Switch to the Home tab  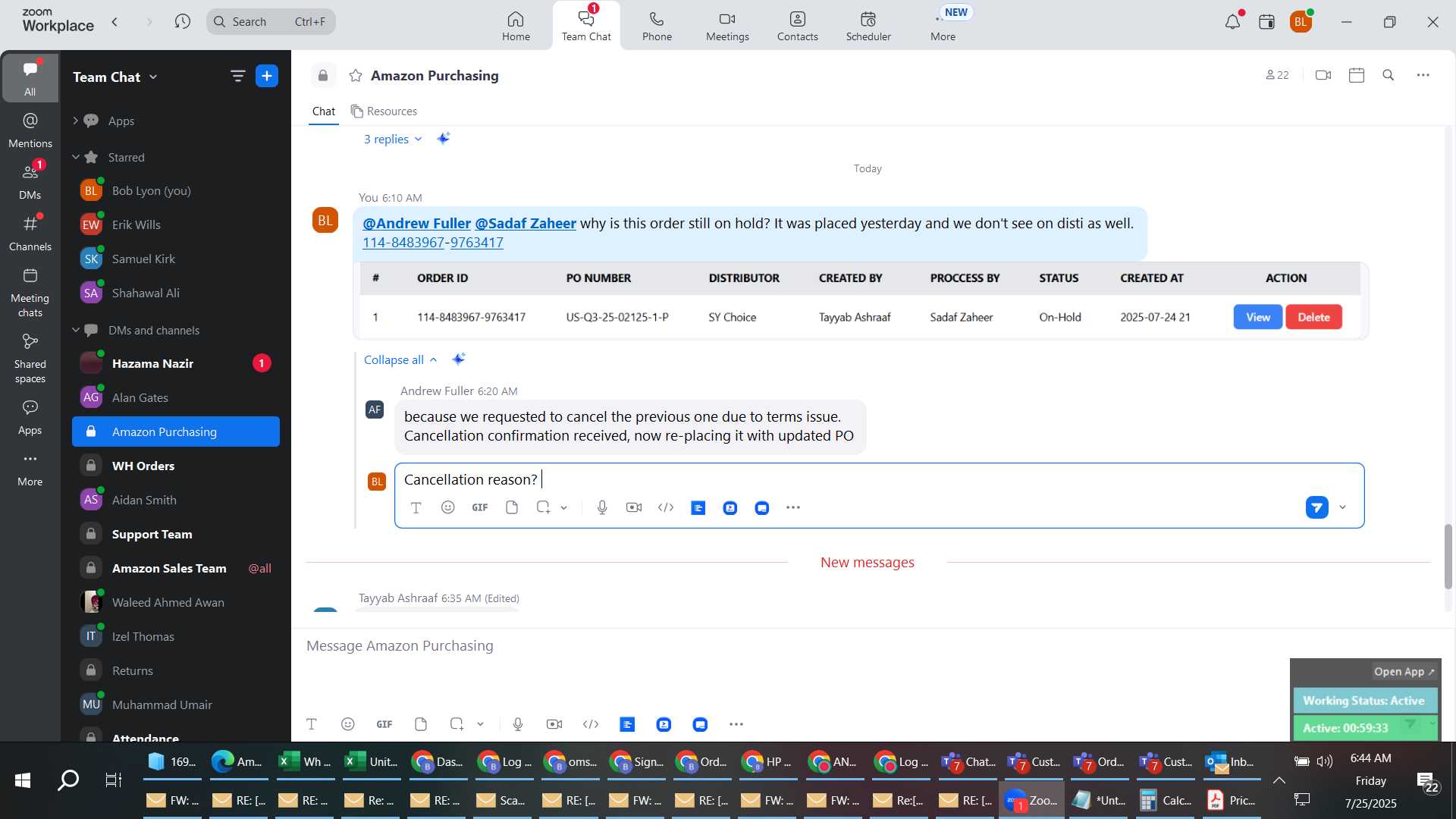pyautogui.click(x=516, y=26)
